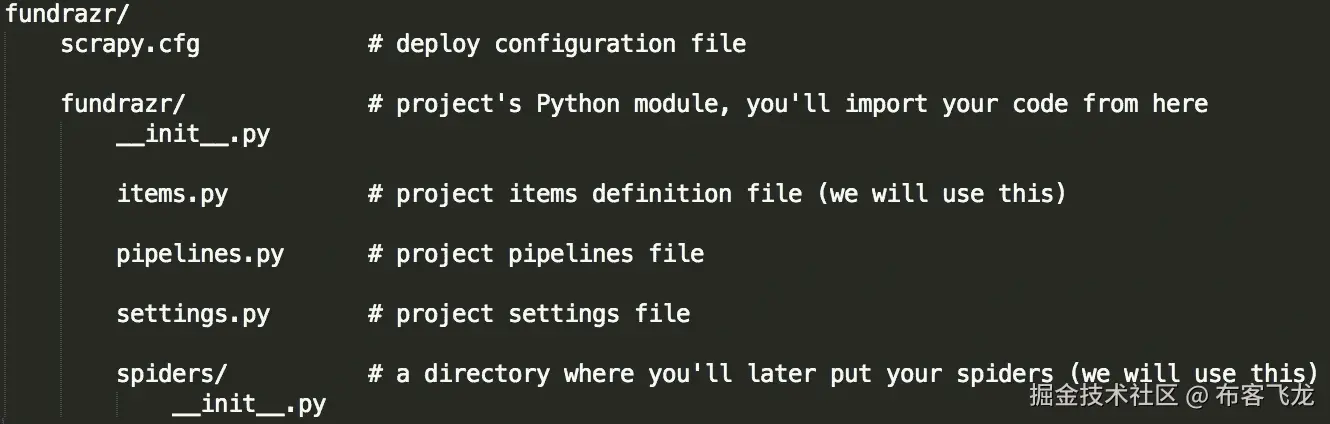
Task: Click the @ 布客飞龙 author watermark
Action: (x=1250, y=395)
